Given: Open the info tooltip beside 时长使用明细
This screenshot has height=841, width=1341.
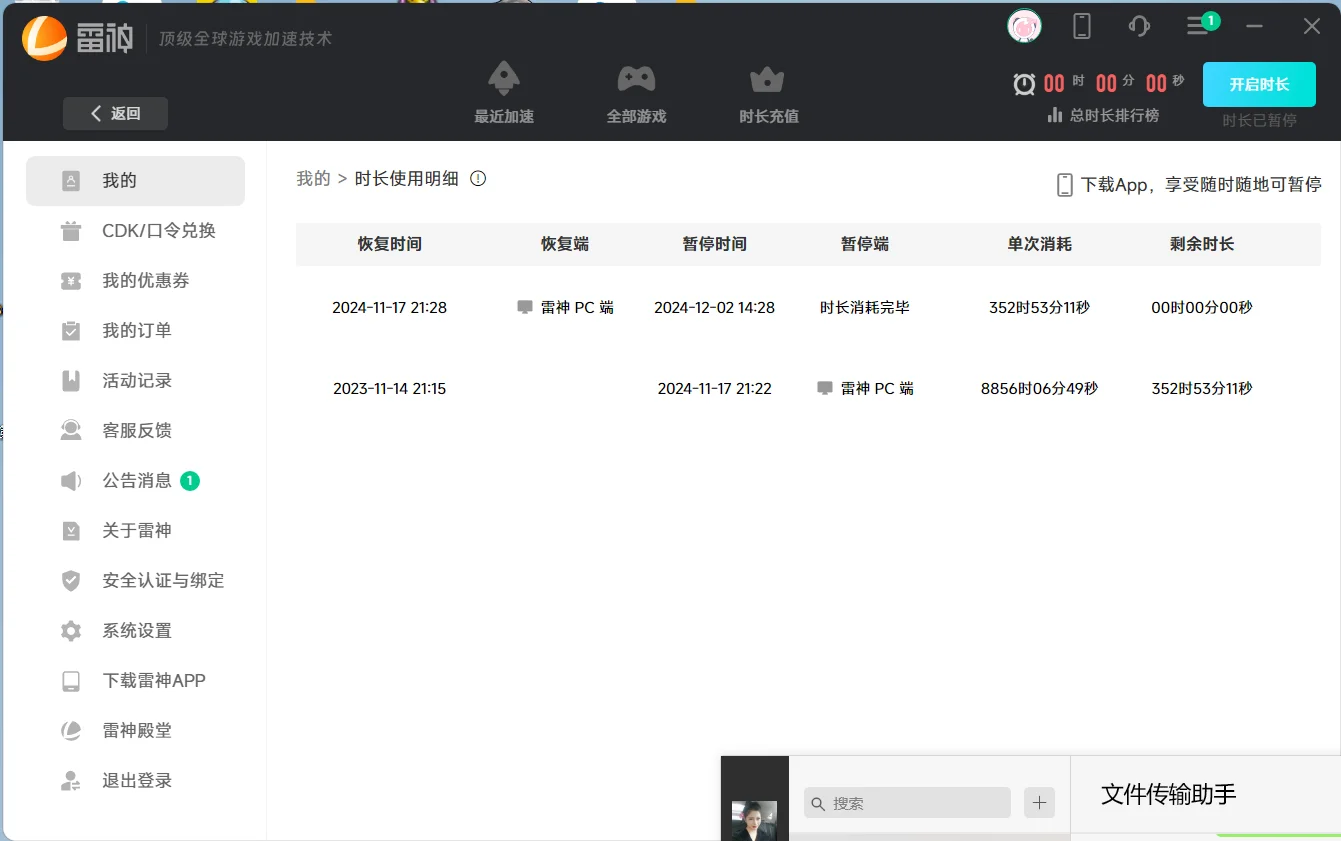Looking at the screenshot, I should 477,178.
